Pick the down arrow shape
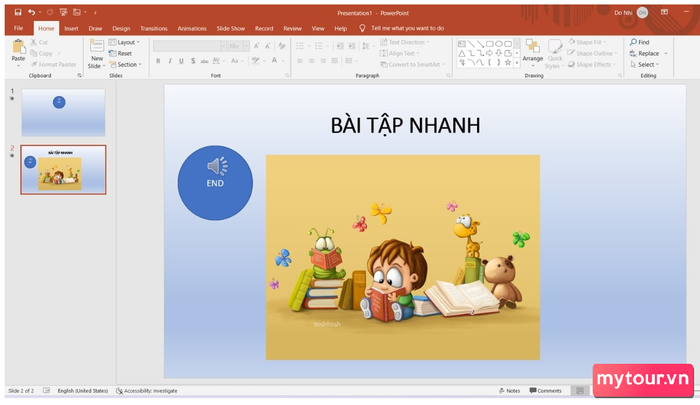 click(x=499, y=53)
